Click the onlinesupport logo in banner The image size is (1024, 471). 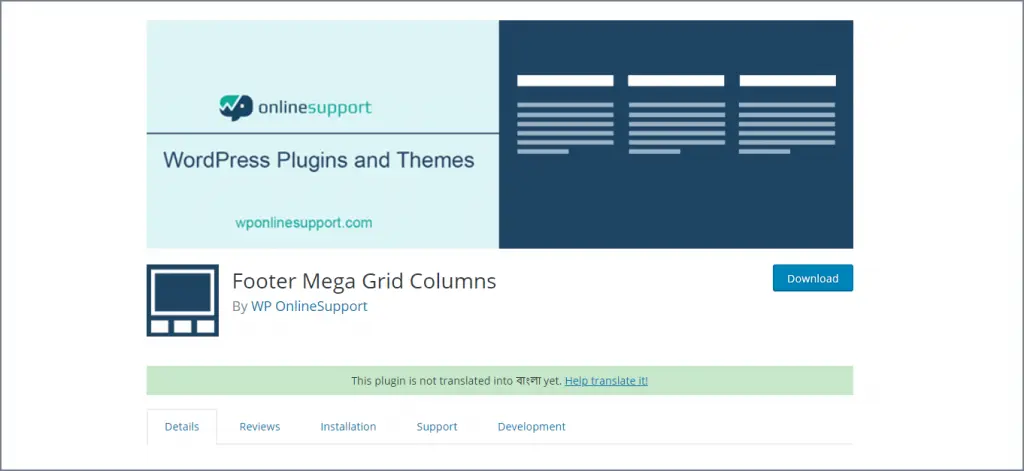pos(295,107)
